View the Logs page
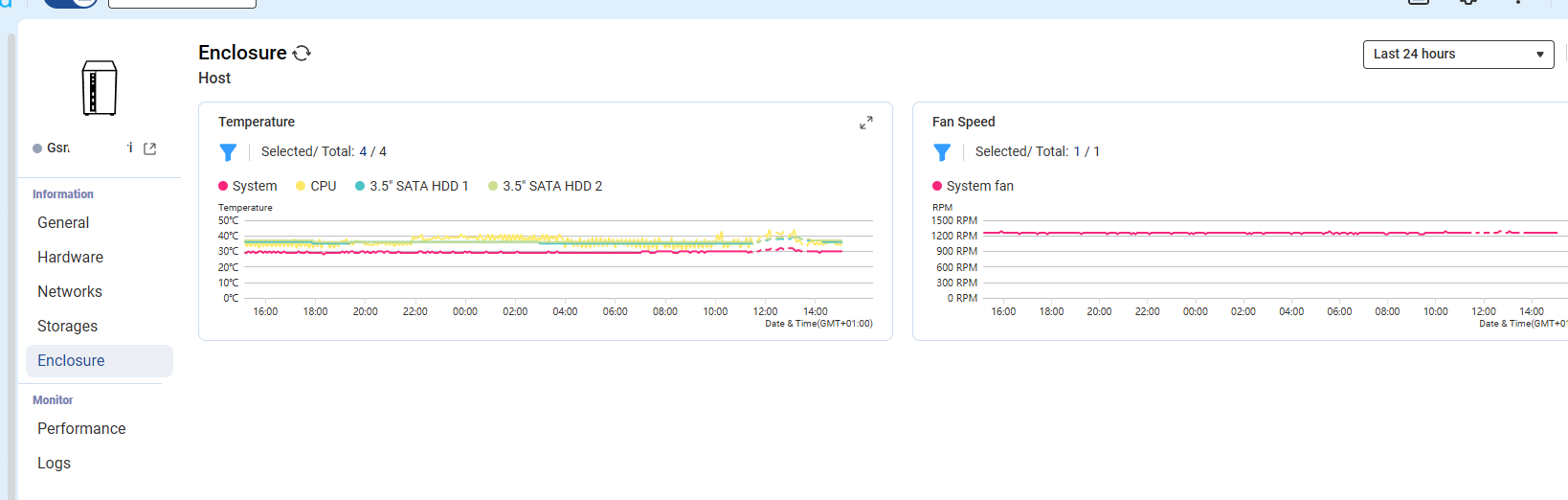This screenshot has width=1568, height=500. (54, 463)
